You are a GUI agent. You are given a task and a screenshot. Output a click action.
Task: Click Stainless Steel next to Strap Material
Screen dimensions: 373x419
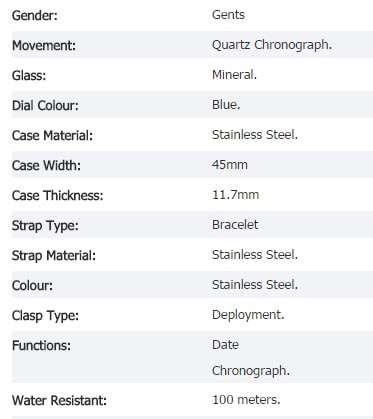pyautogui.click(x=255, y=255)
